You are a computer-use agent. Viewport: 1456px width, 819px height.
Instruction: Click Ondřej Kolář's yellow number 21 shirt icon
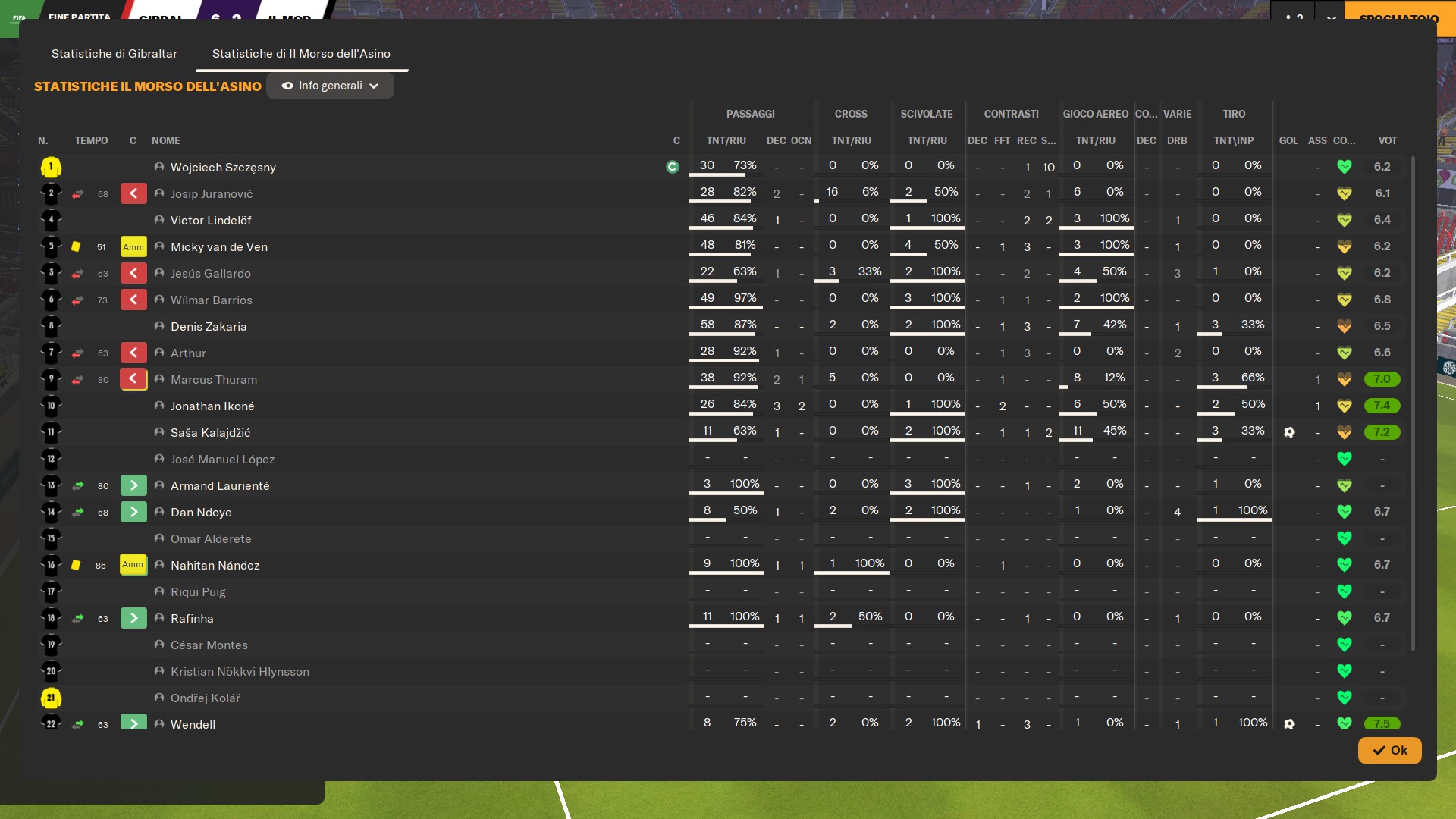[x=51, y=698]
